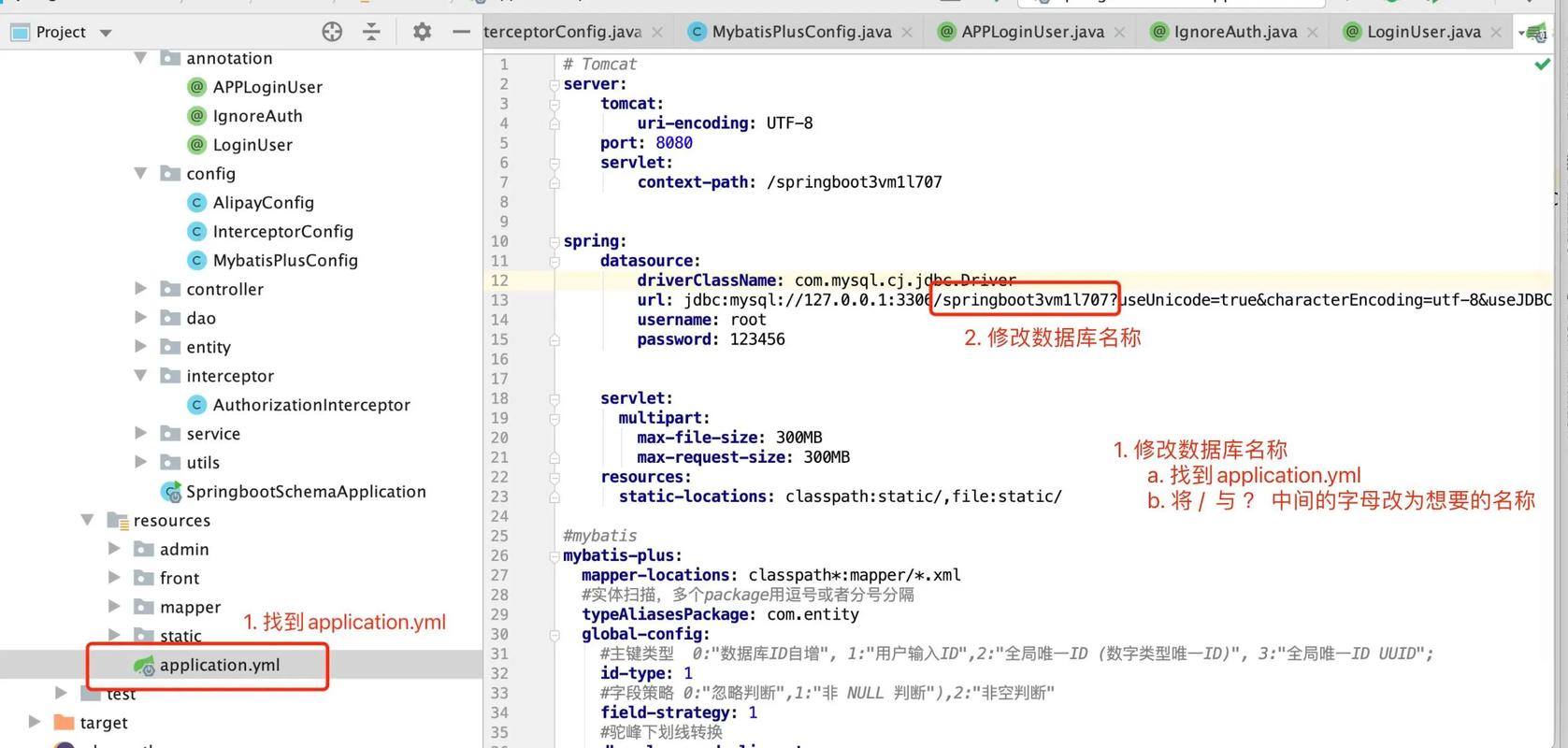Viewport: 1568px width, 748px height.
Task: Fold the global-config block at line 30
Action: pos(554,634)
